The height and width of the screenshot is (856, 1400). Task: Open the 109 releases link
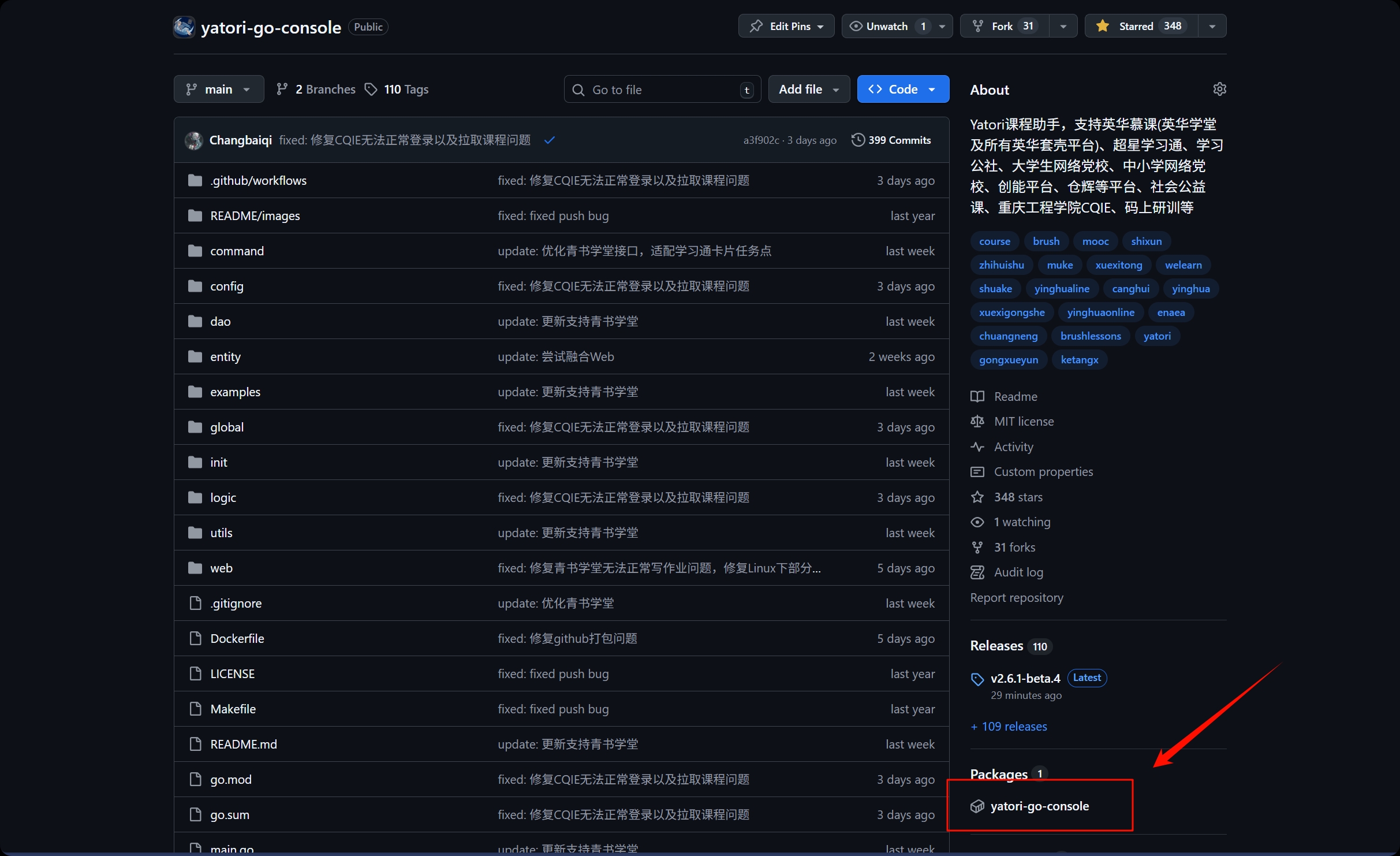pos(1008,727)
